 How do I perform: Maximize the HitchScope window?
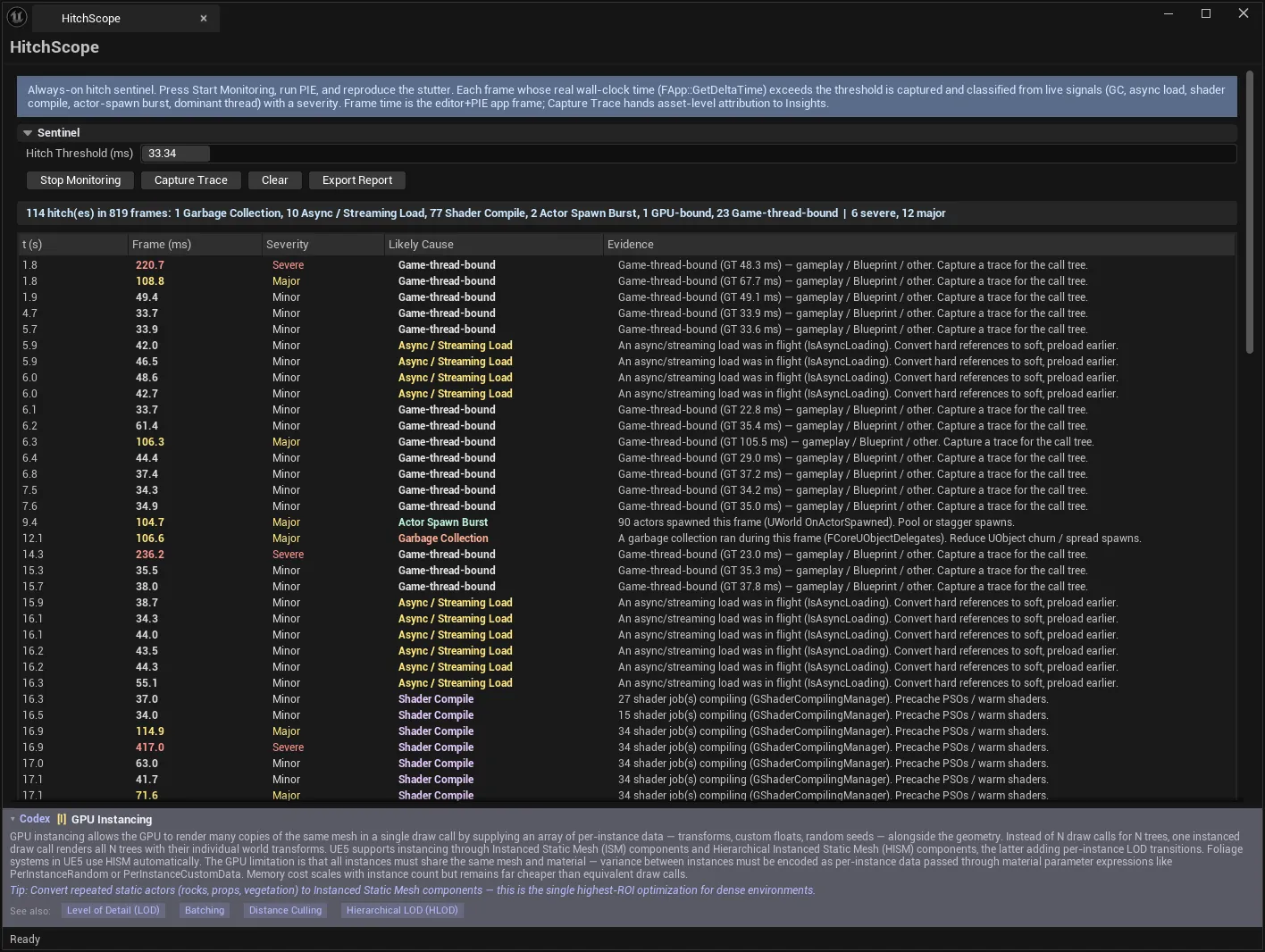pyautogui.click(x=1206, y=13)
